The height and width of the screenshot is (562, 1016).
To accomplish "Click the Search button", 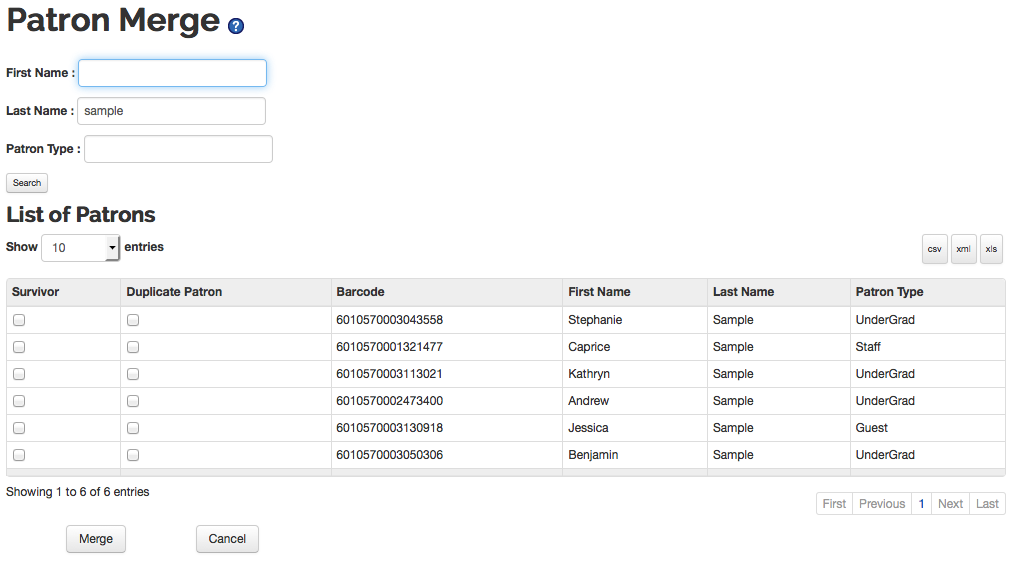I will 27,183.
